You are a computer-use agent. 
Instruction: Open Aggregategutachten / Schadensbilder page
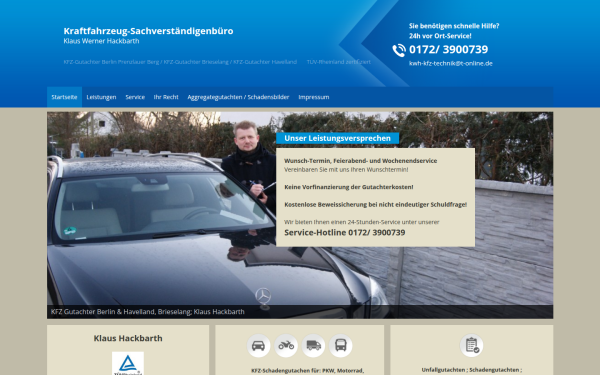coord(238,97)
